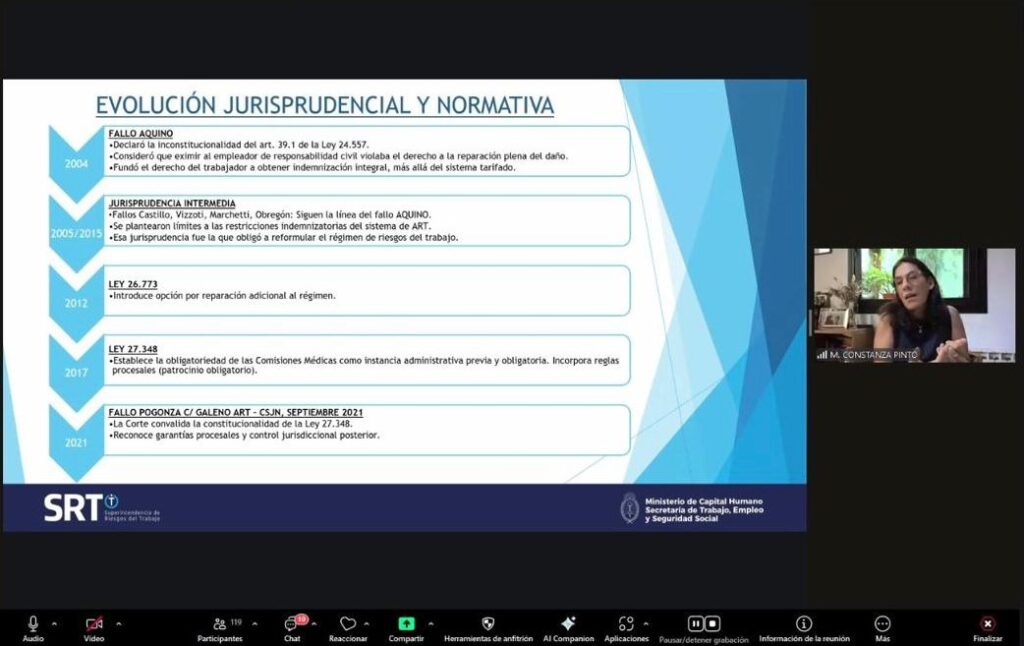Open Herramientas de anfitrión shield icon
Screen dimensions: 1024x646
(x=488, y=624)
